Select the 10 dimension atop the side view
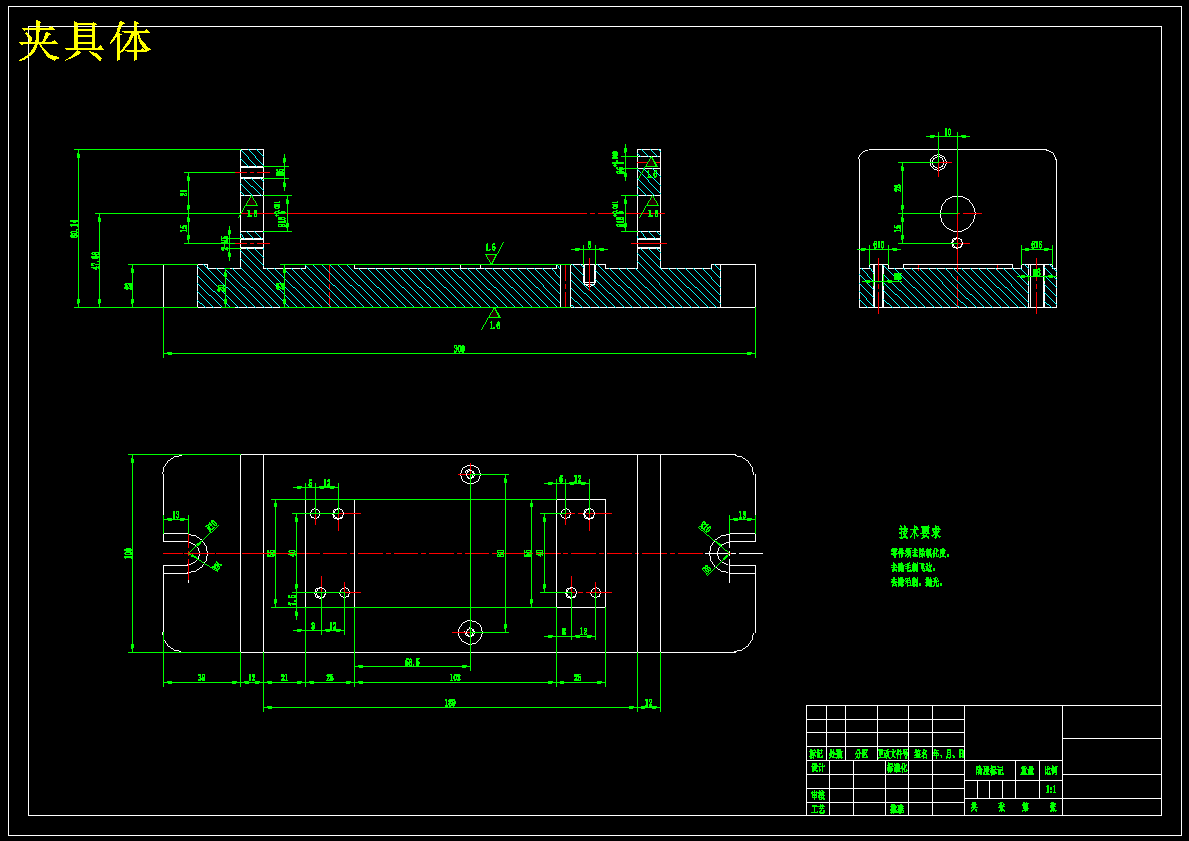This screenshot has height=841, width=1189. pos(948,132)
